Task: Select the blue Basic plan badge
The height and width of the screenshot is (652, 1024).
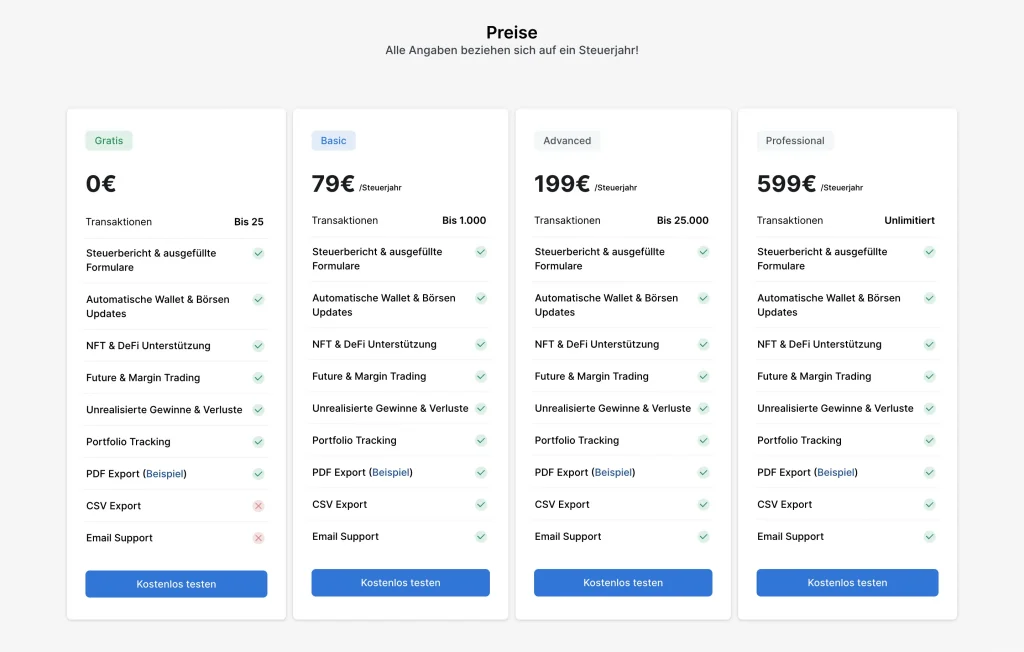Action: point(334,141)
